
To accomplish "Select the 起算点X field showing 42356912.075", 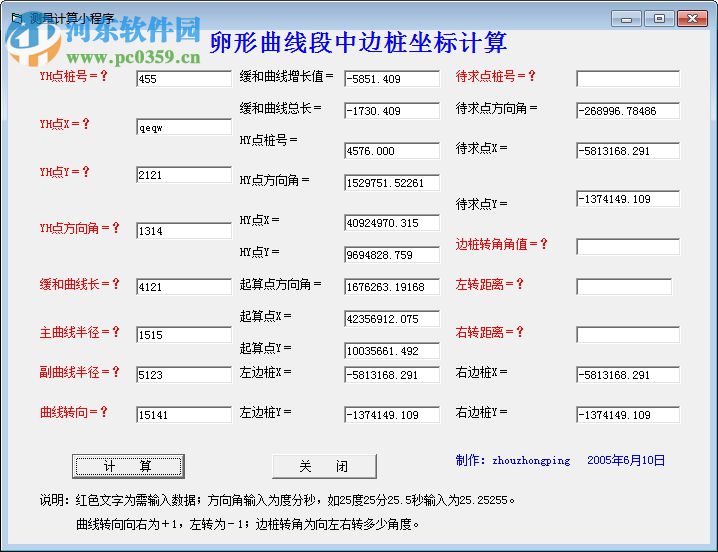I will 392,319.
